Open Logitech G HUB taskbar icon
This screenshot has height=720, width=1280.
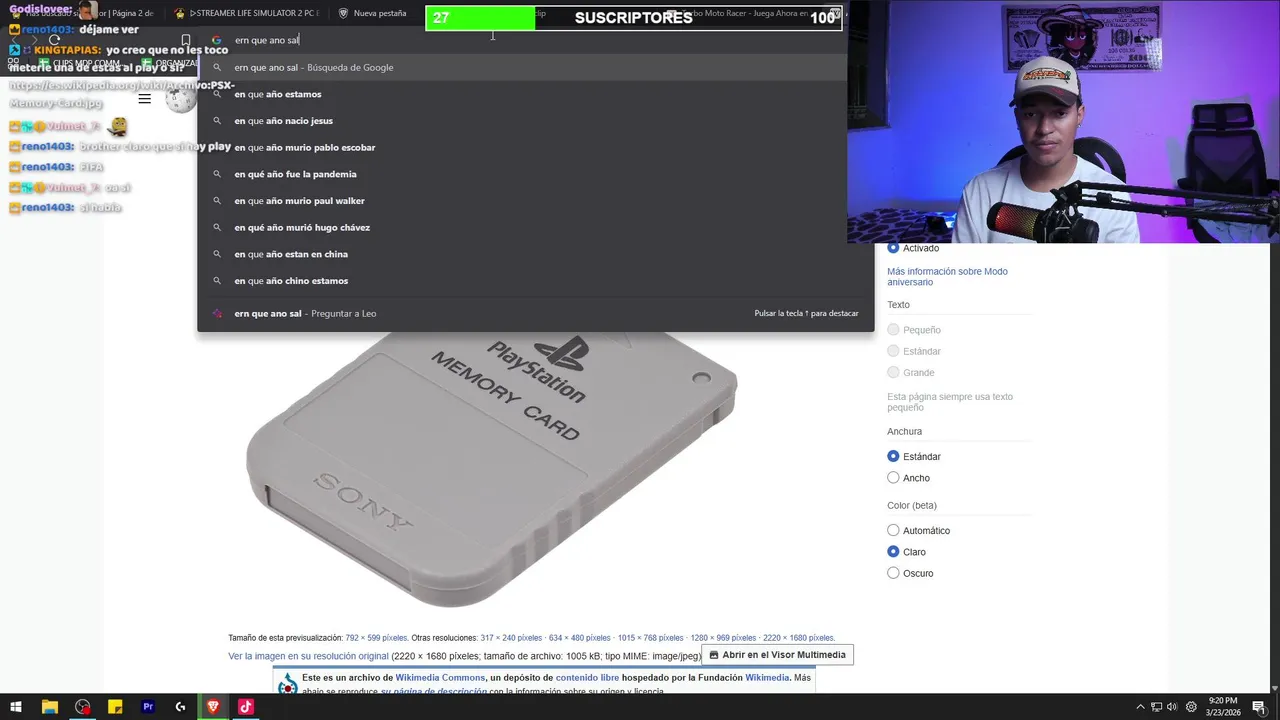pyautogui.click(x=180, y=707)
